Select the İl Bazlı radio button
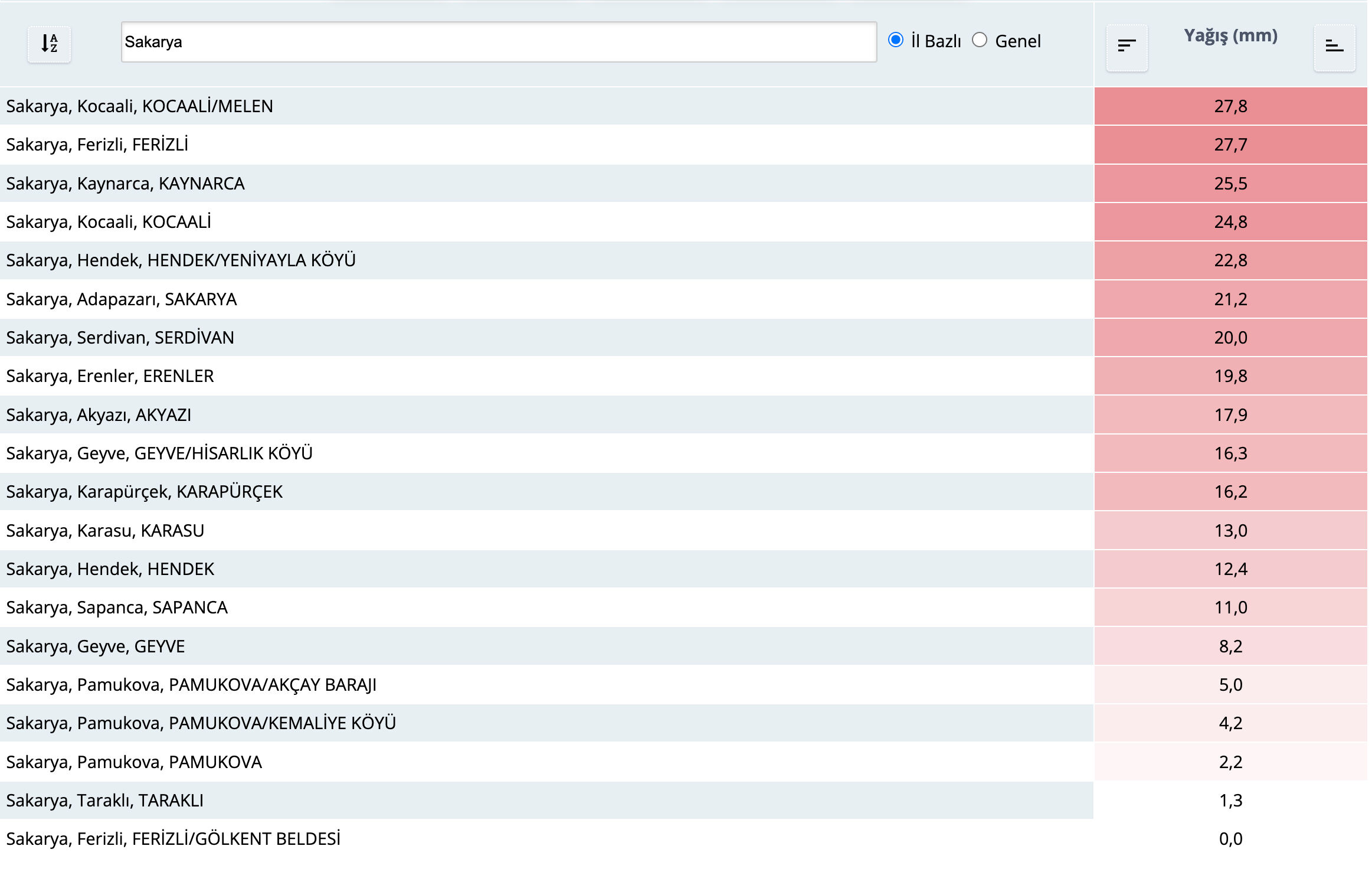Screen dimensions: 1372x872 coord(895,40)
